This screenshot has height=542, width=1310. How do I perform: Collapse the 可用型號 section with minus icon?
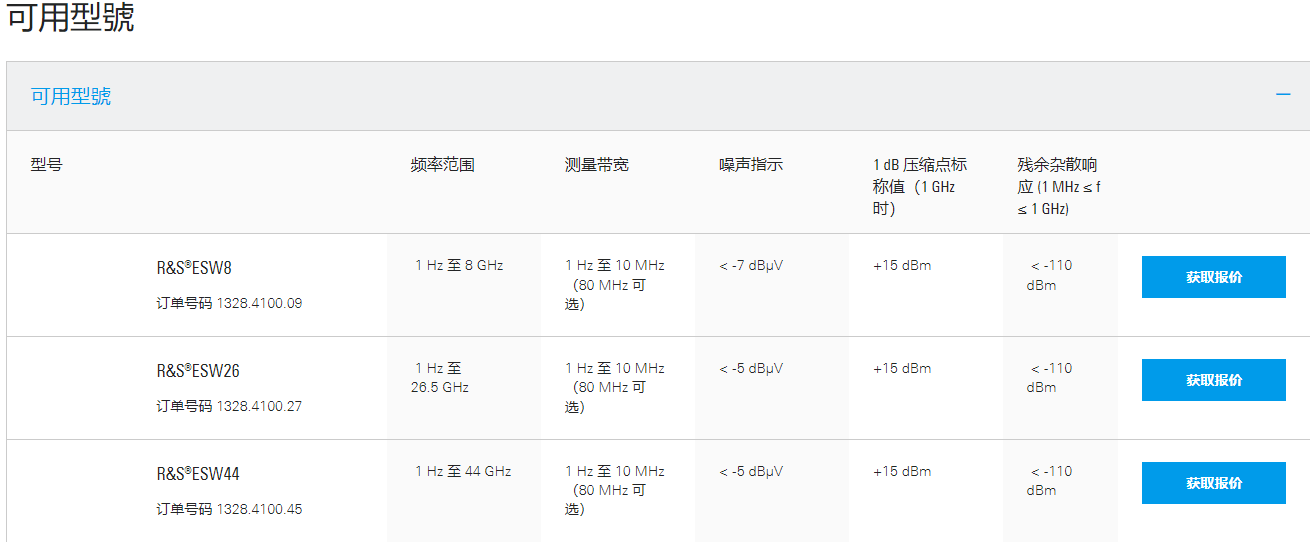[1283, 94]
